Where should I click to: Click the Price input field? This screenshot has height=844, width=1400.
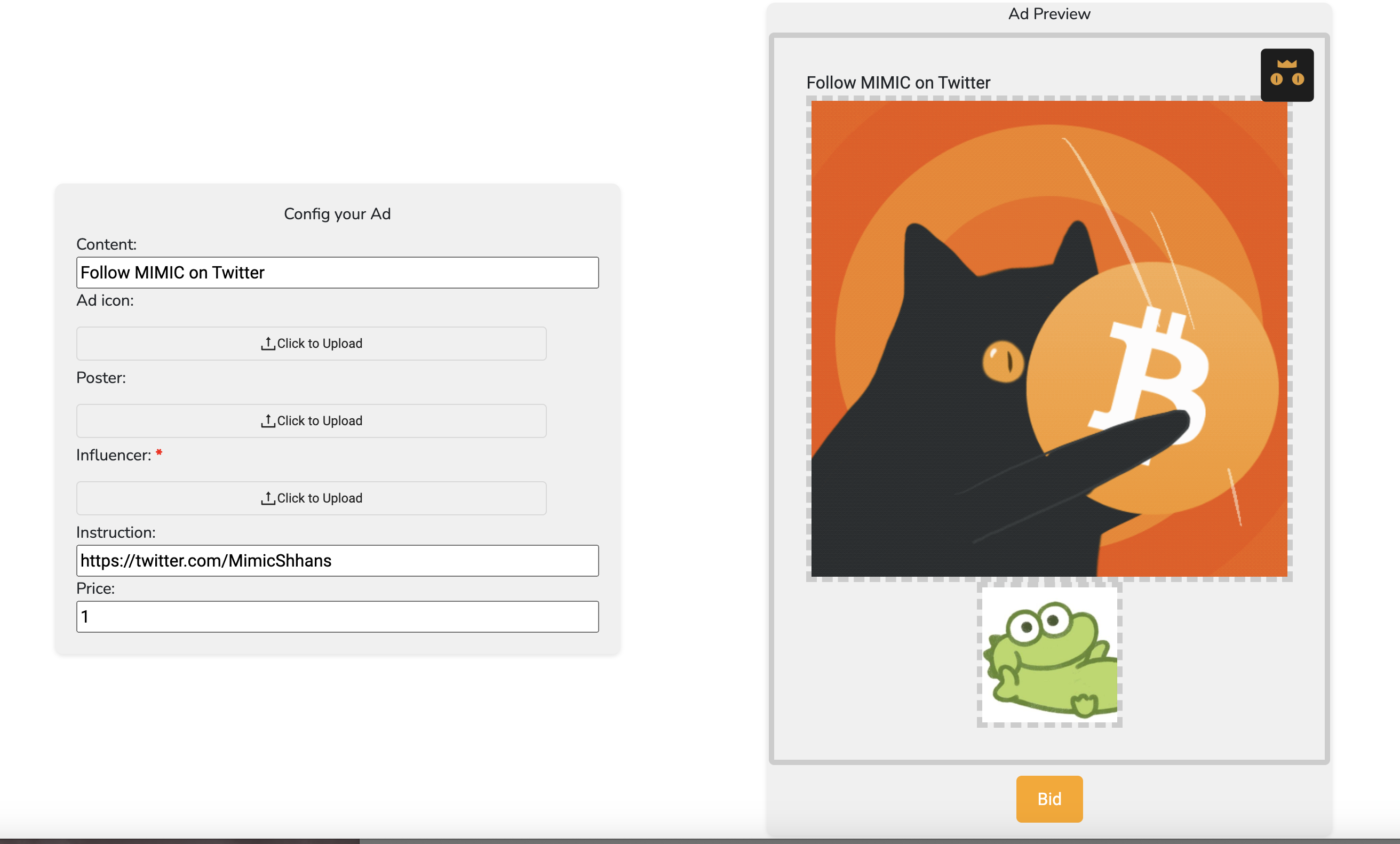point(338,616)
